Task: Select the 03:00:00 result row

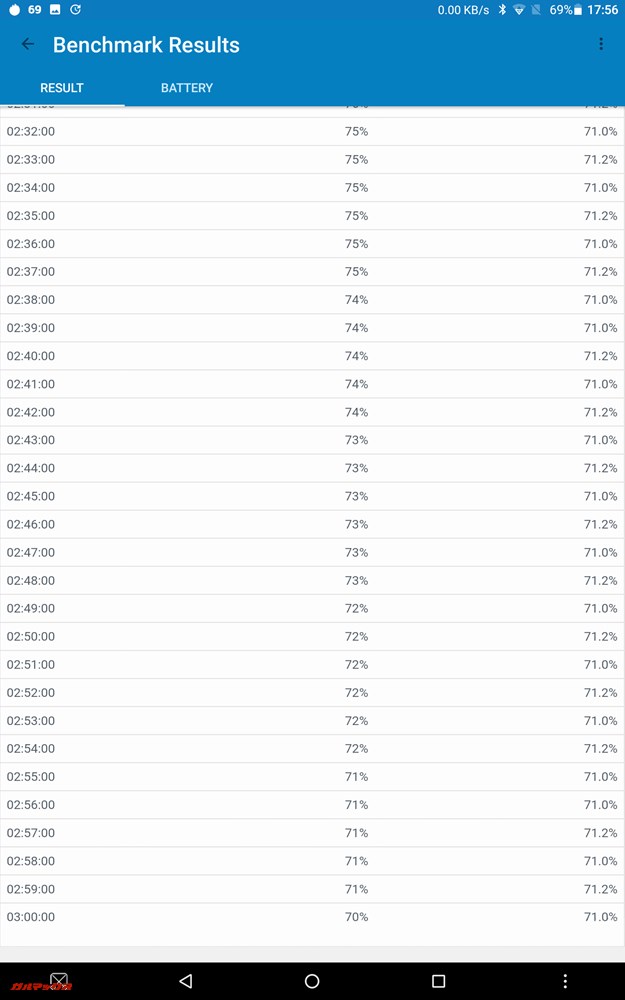Action: pos(312,917)
